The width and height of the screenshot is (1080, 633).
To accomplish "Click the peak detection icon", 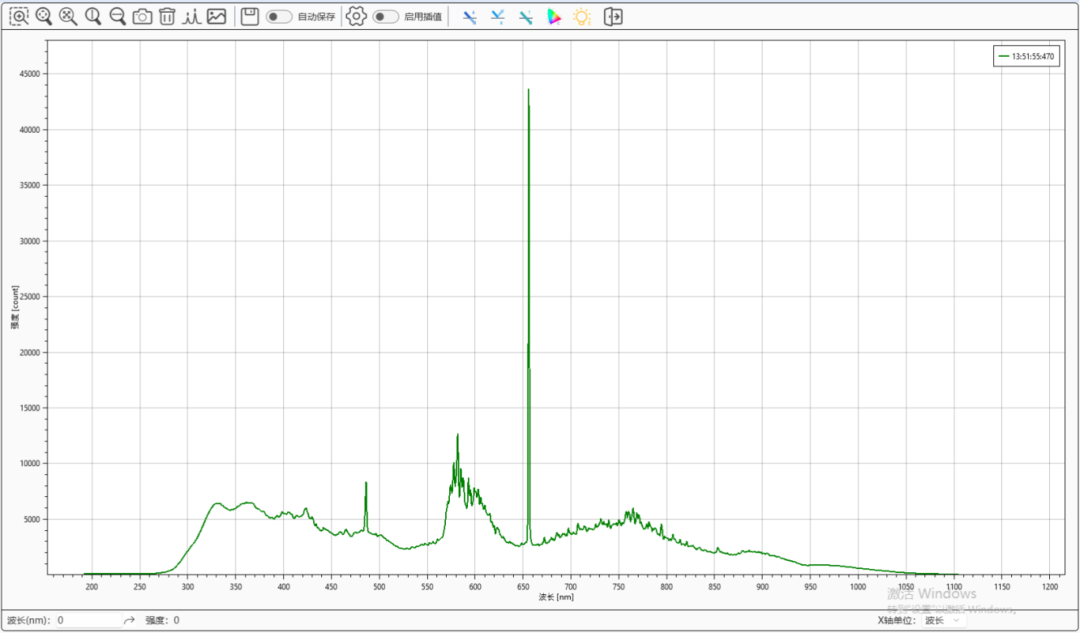I will click(x=191, y=16).
